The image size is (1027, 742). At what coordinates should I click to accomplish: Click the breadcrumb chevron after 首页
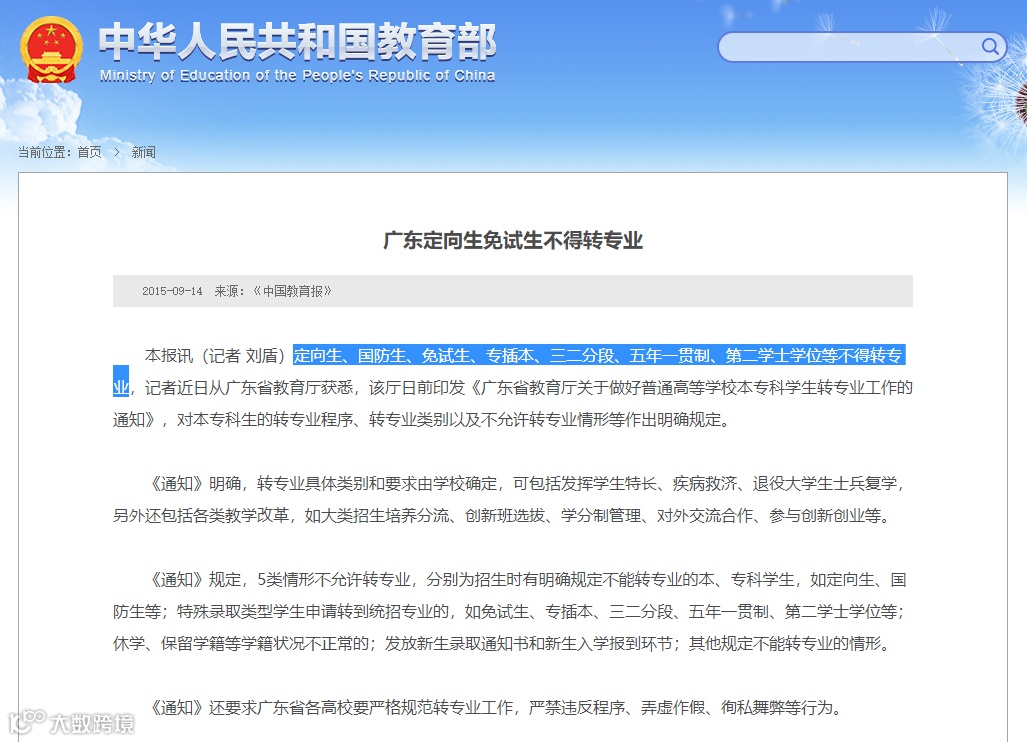[117, 152]
